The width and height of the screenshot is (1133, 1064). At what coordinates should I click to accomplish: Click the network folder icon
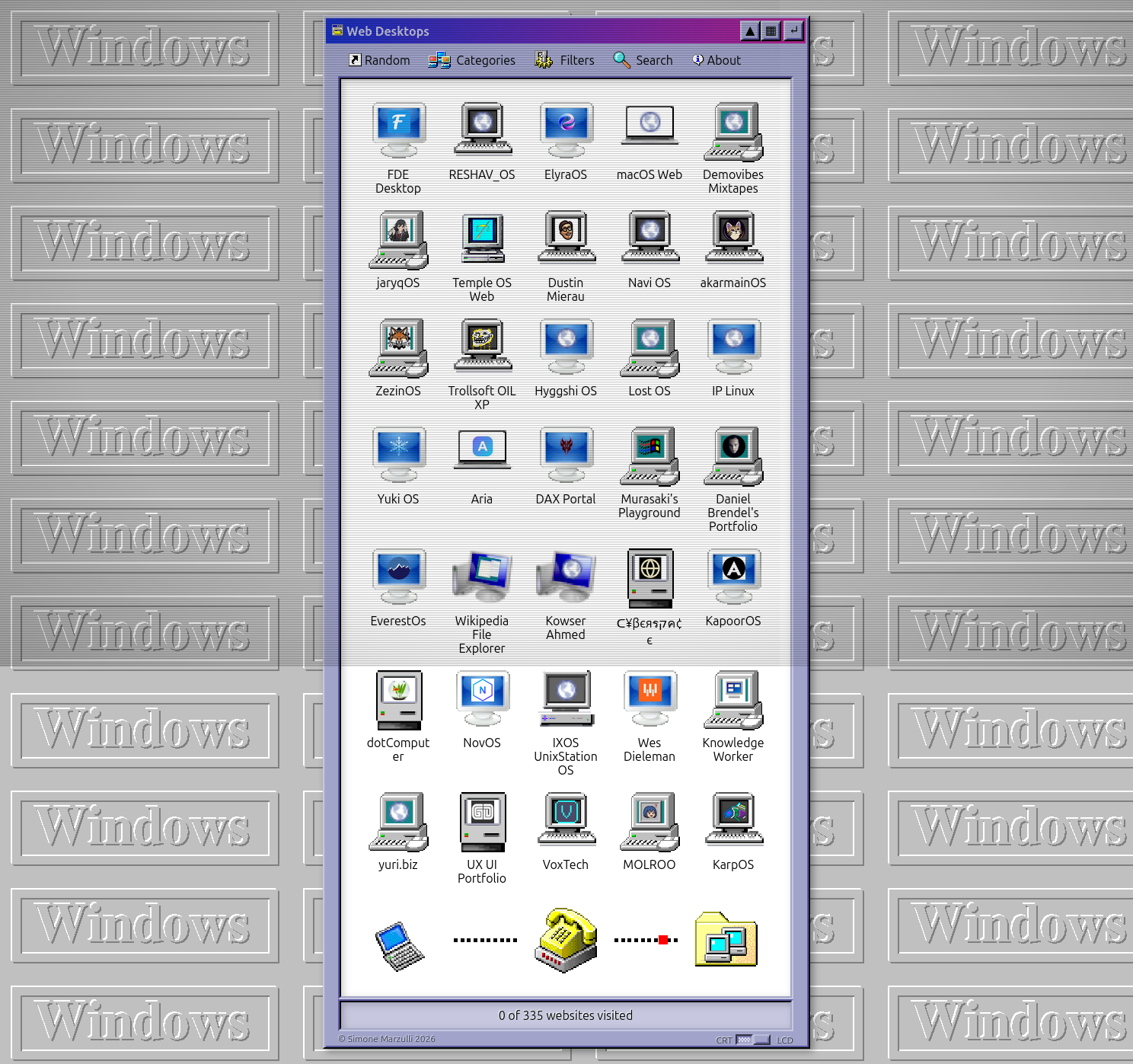click(726, 939)
